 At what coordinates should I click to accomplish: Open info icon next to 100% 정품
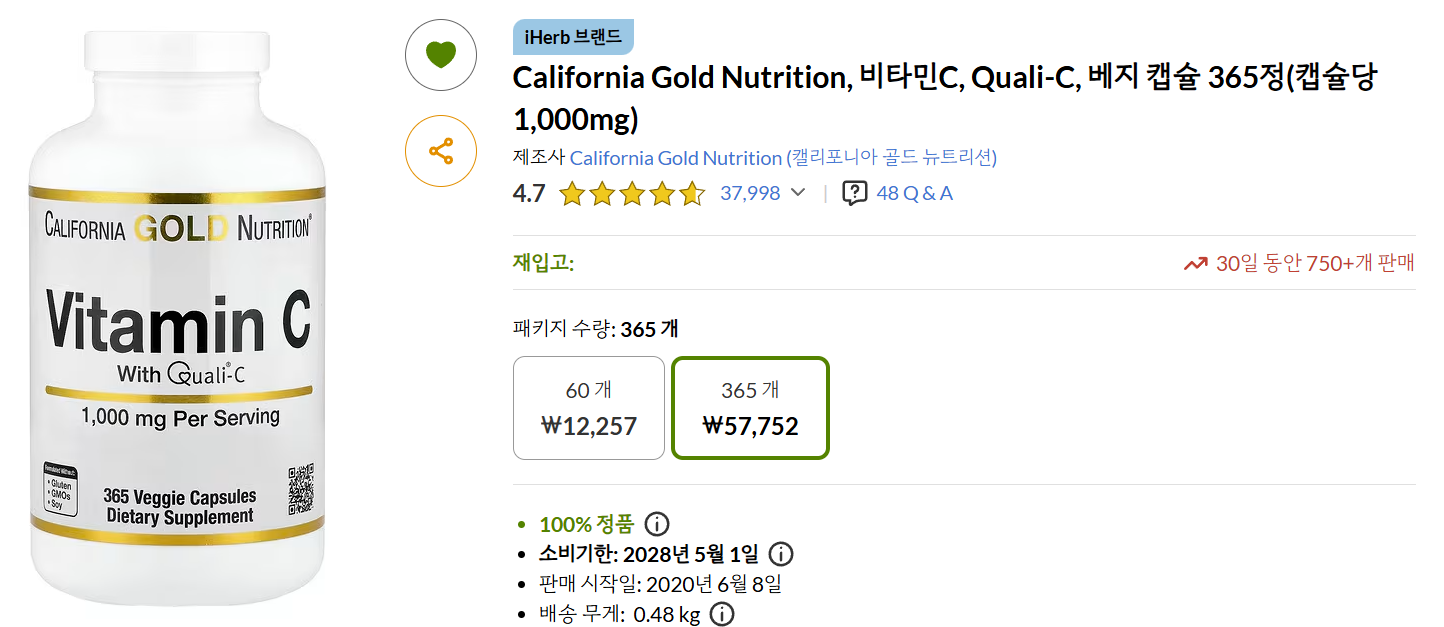[656, 524]
